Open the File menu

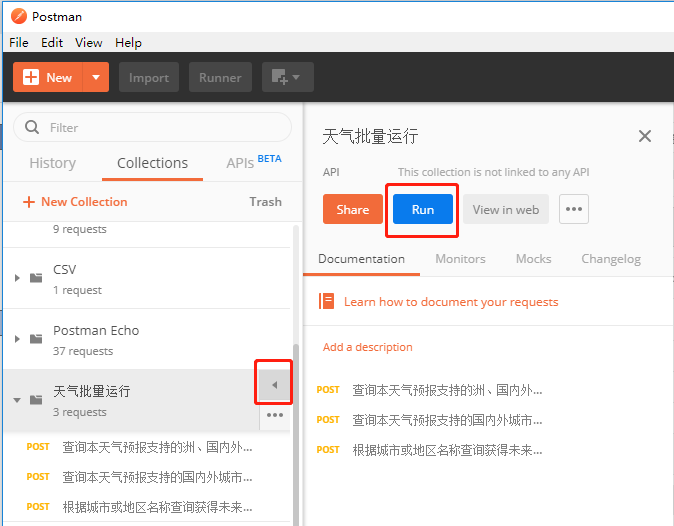18,43
